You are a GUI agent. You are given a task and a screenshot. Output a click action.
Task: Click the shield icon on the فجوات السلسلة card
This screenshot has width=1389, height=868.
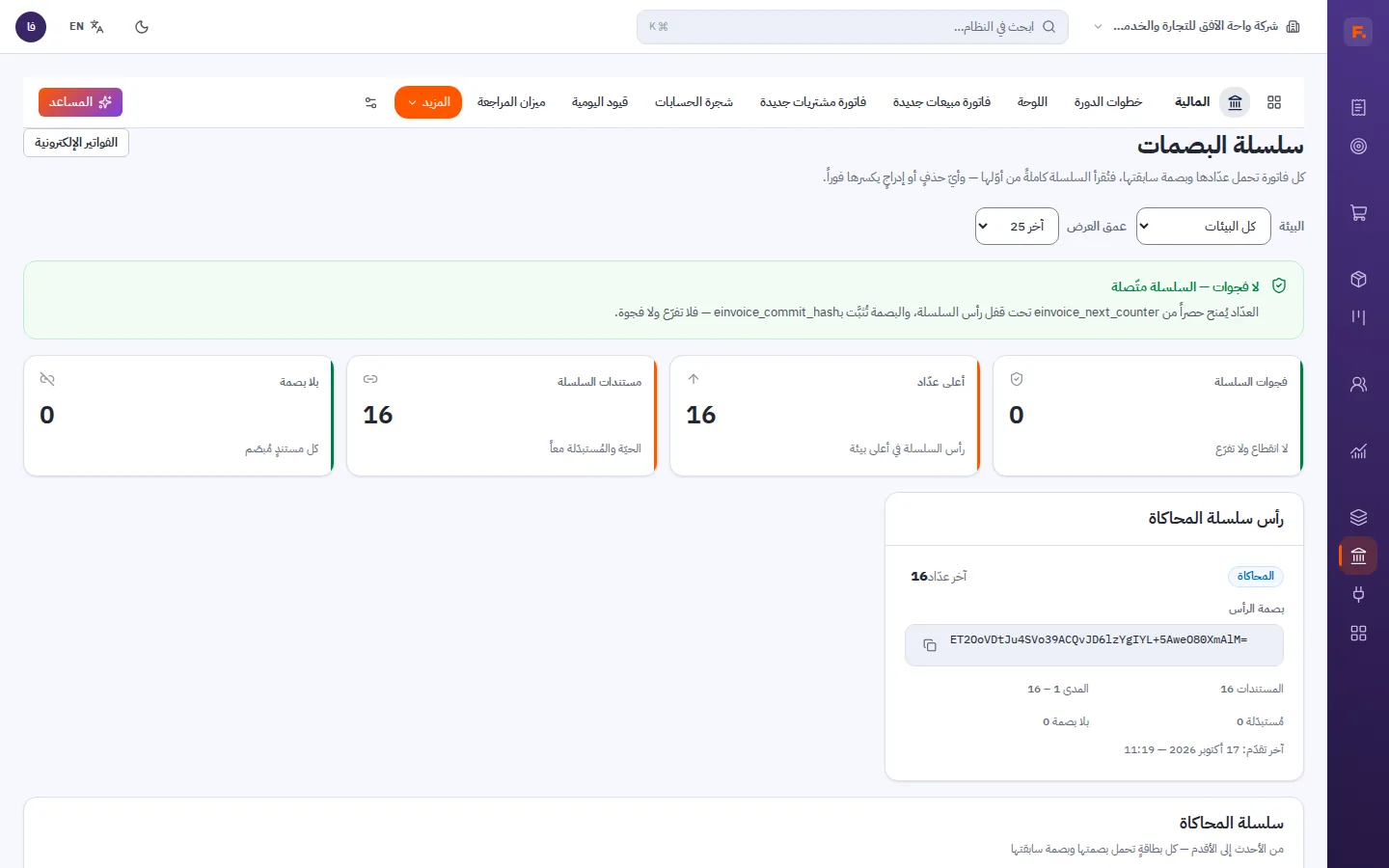1016,379
